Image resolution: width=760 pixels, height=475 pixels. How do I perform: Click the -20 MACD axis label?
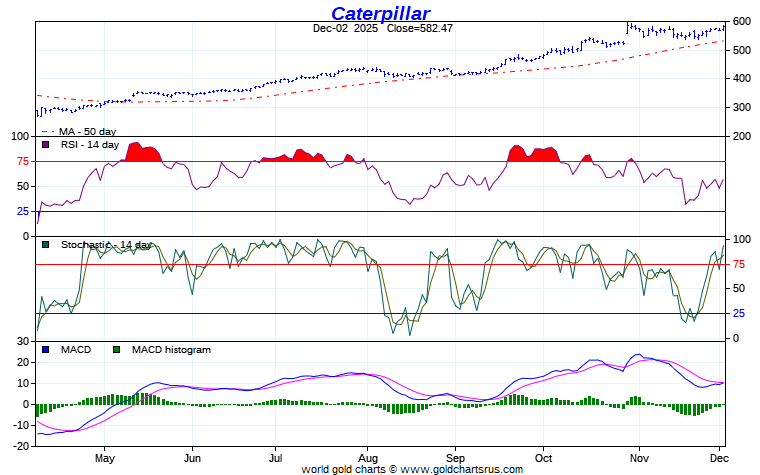21,446
